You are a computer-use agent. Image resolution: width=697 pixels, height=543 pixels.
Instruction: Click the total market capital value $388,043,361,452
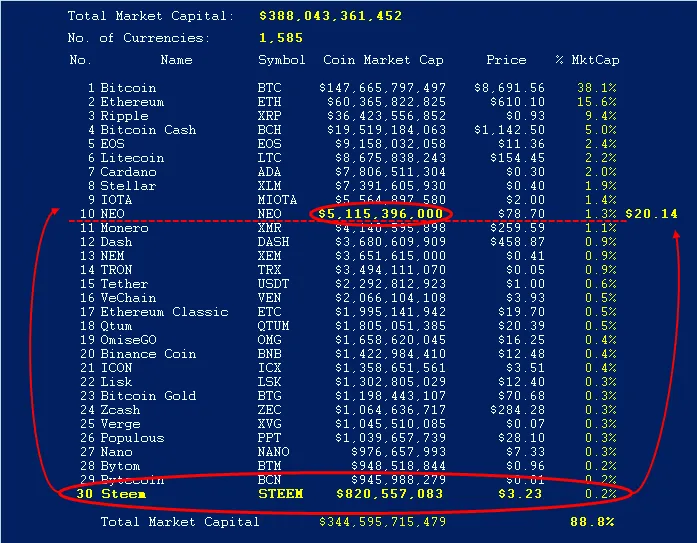[x=330, y=16]
